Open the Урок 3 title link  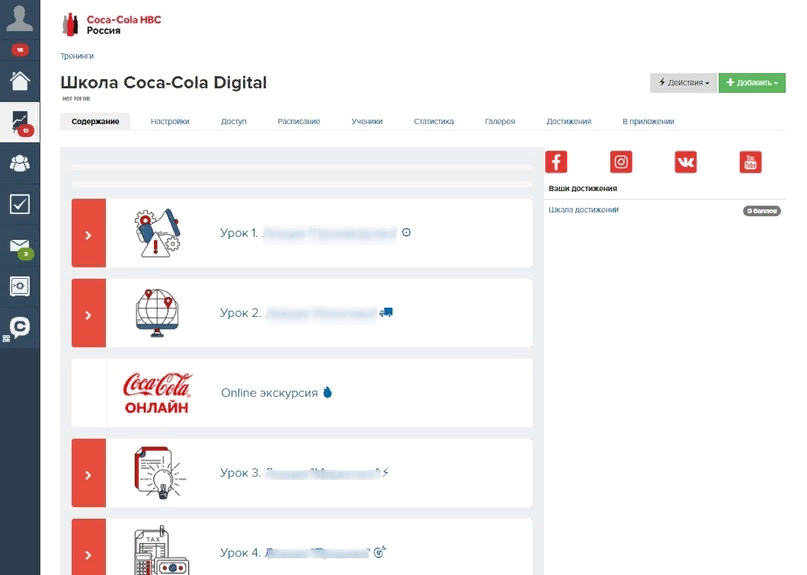(x=300, y=473)
